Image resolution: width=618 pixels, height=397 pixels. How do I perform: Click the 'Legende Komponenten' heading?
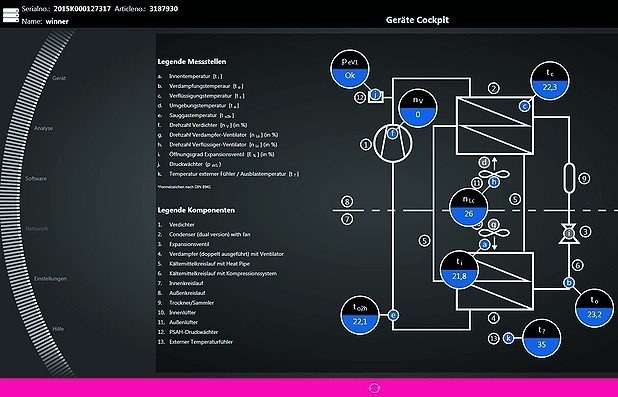(196, 210)
